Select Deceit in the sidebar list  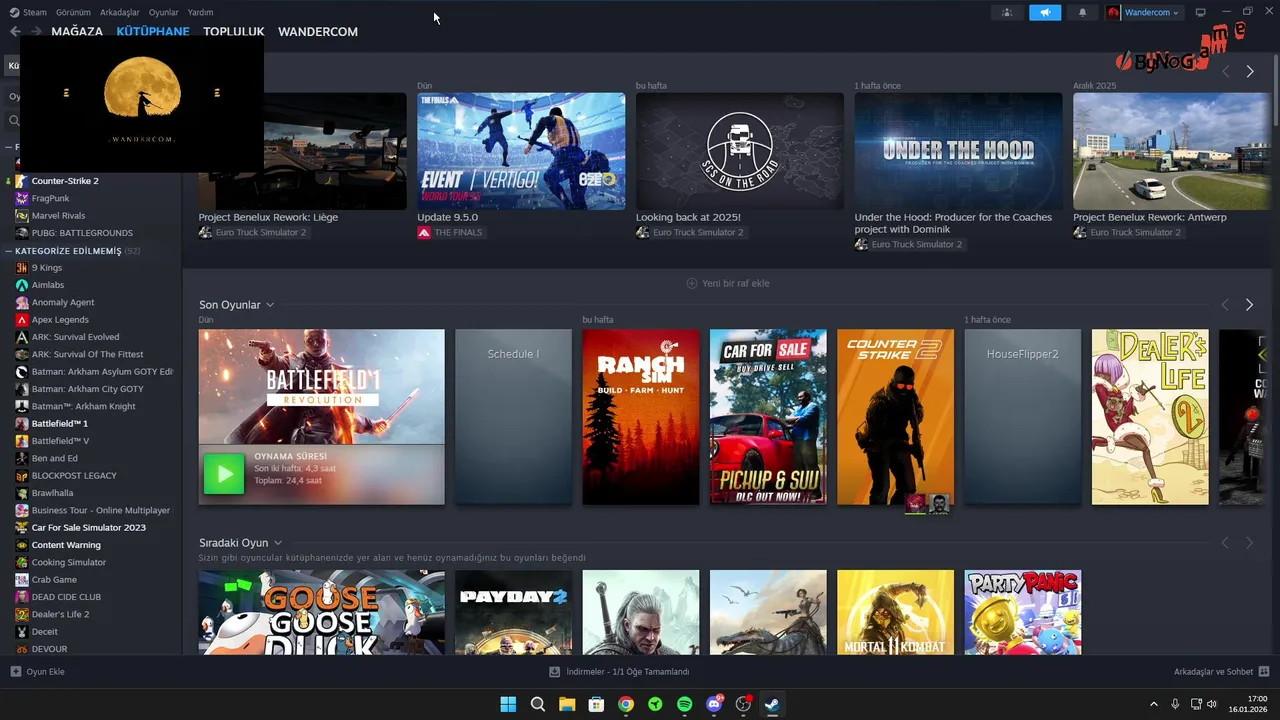click(44, 632)
